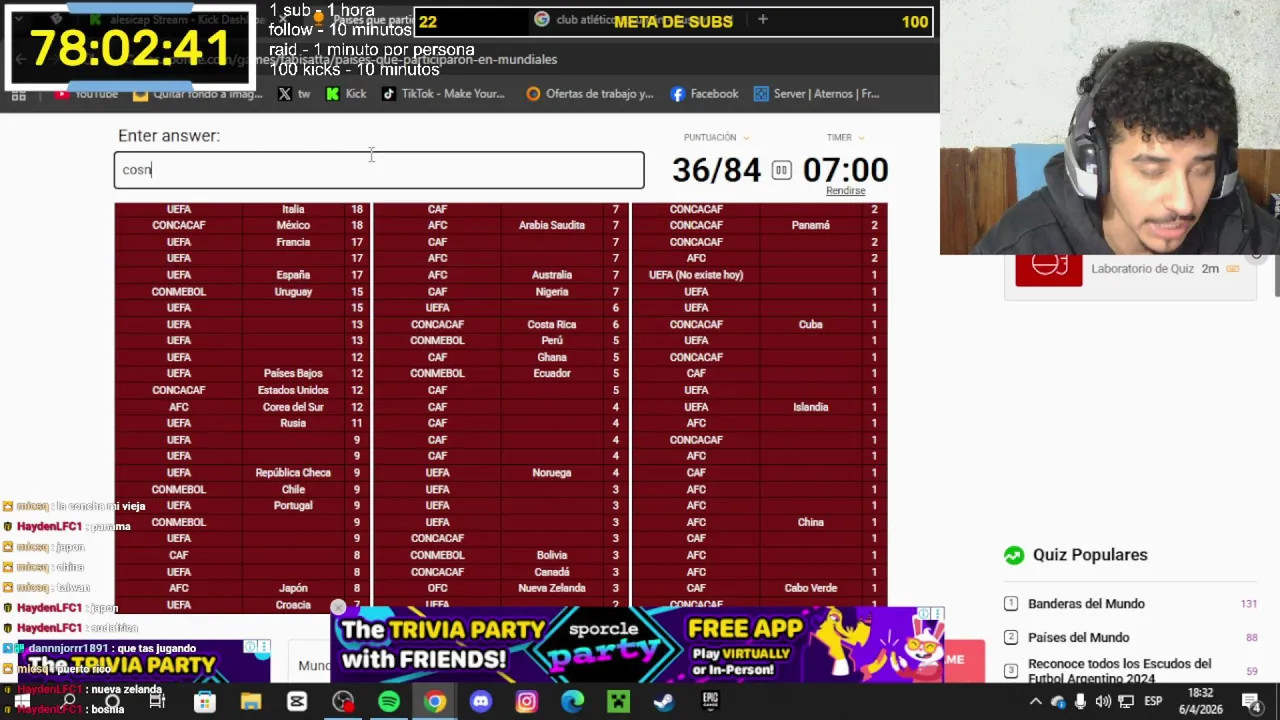Open Microsoft Edge from the taskbar
This screenshot has width=1280, height=720.
click(573, 702)
